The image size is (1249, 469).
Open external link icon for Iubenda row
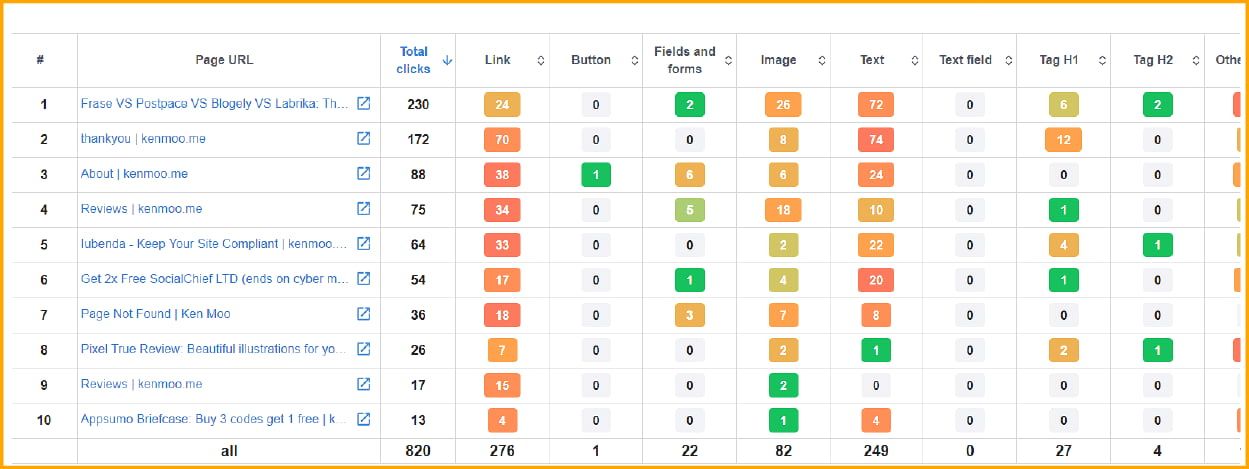click(x=364, y=244)
